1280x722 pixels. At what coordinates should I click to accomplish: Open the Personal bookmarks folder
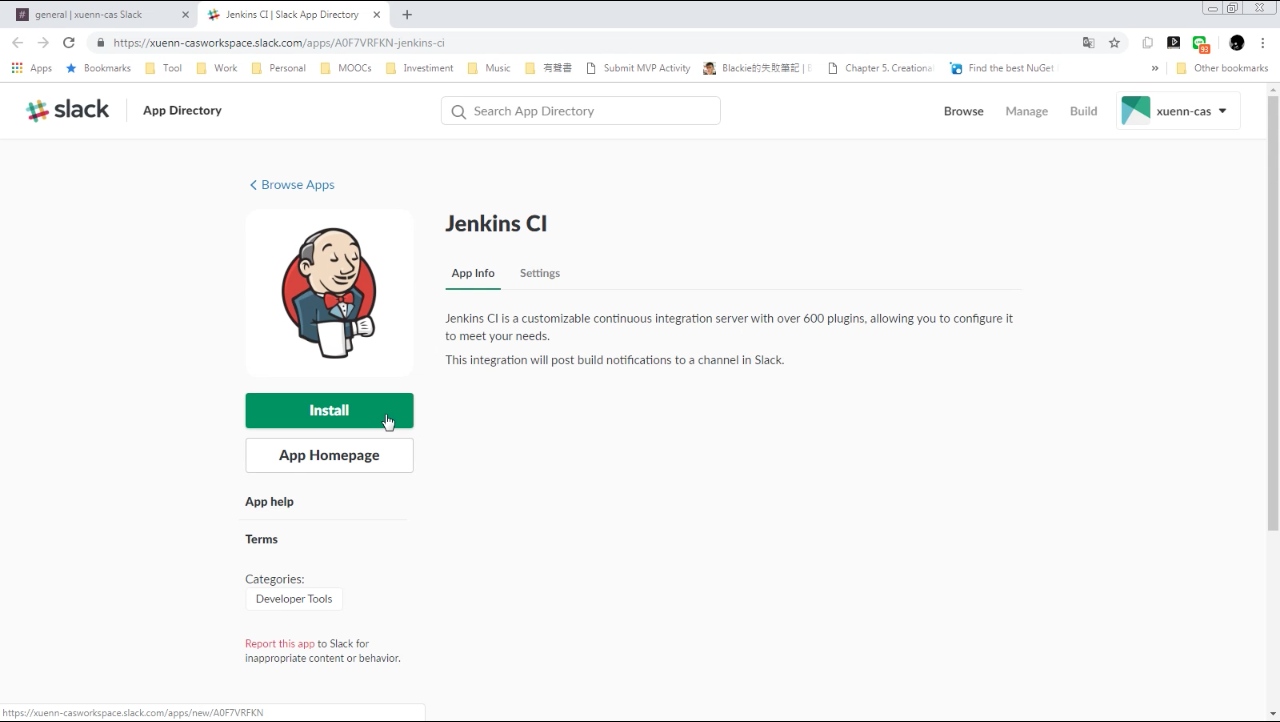pyautogui.click(x=278, y=68)
